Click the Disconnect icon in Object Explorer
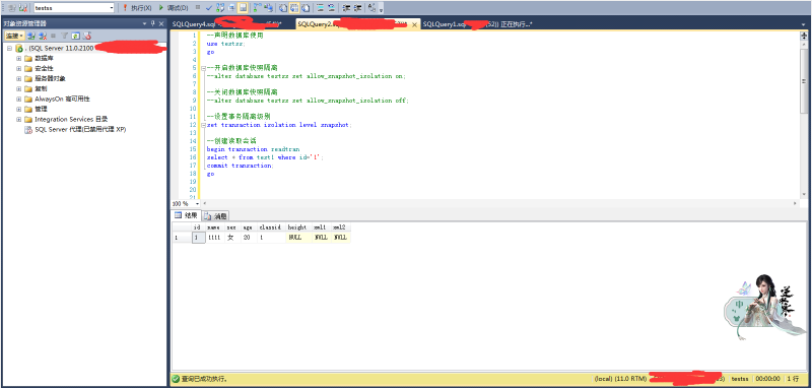 [42, 36]
